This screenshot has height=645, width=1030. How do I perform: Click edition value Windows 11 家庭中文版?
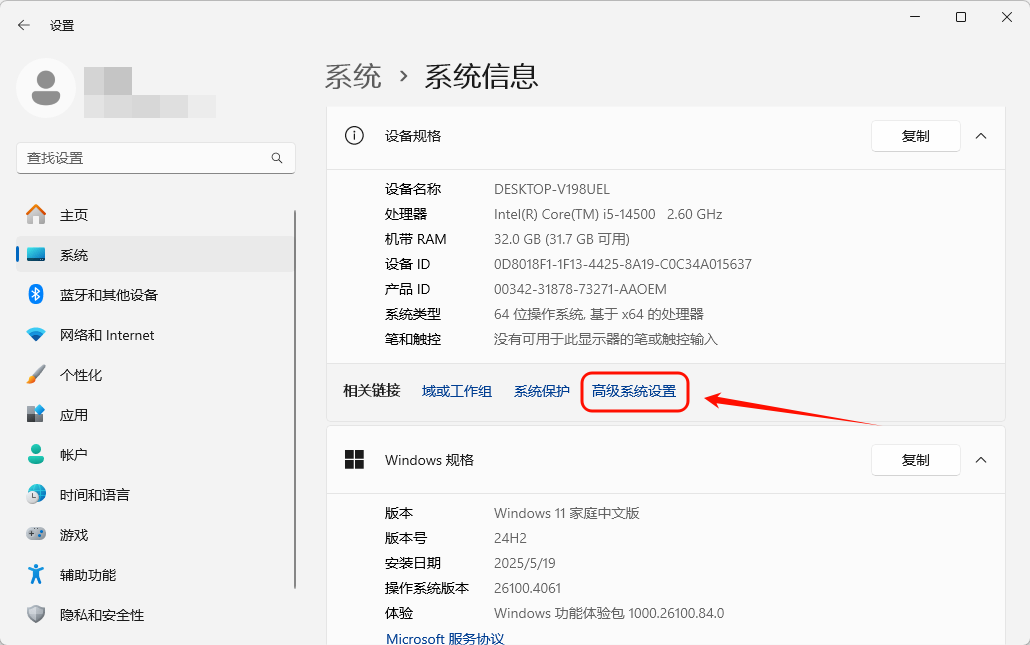tap(567, 513)
